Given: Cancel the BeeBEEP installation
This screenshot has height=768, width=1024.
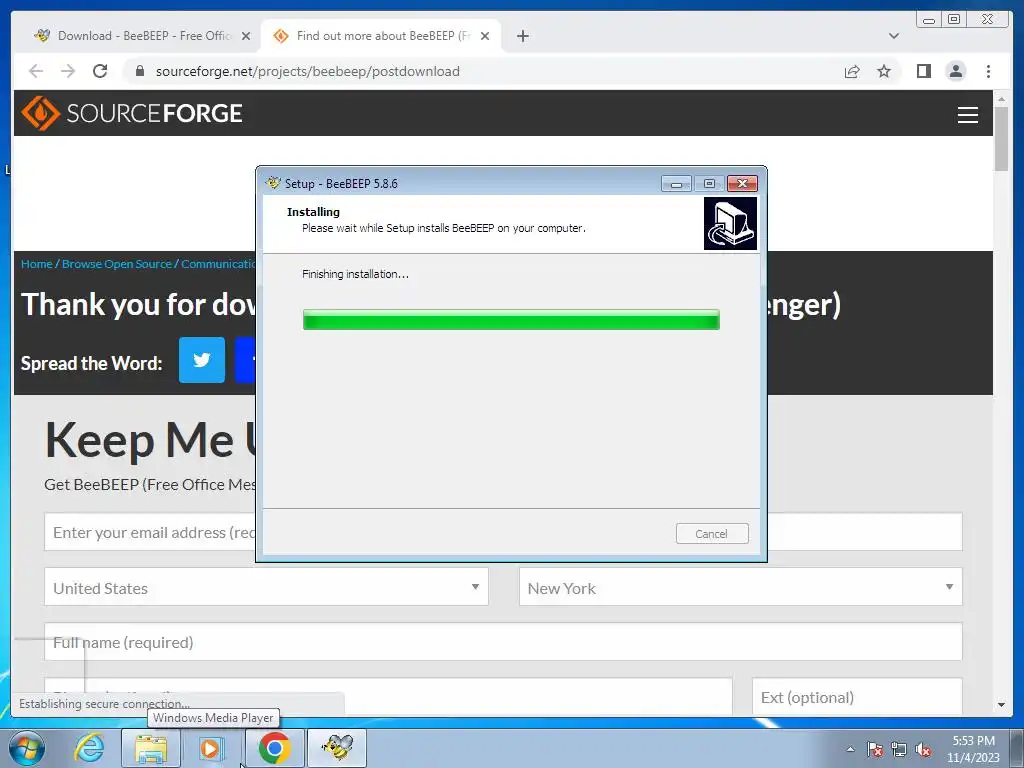Looking at the screenshot, I should [x=712, y=534].
